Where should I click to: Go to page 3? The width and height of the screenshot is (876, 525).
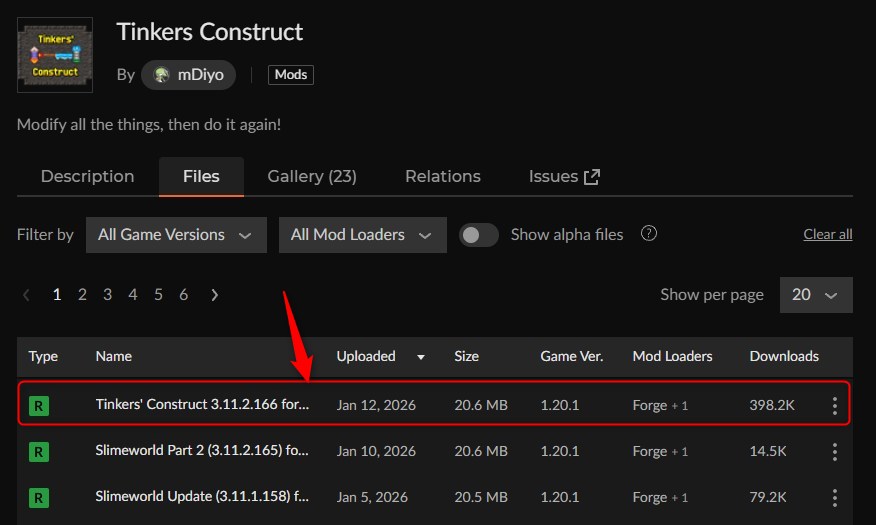click(x=107, y=295)
